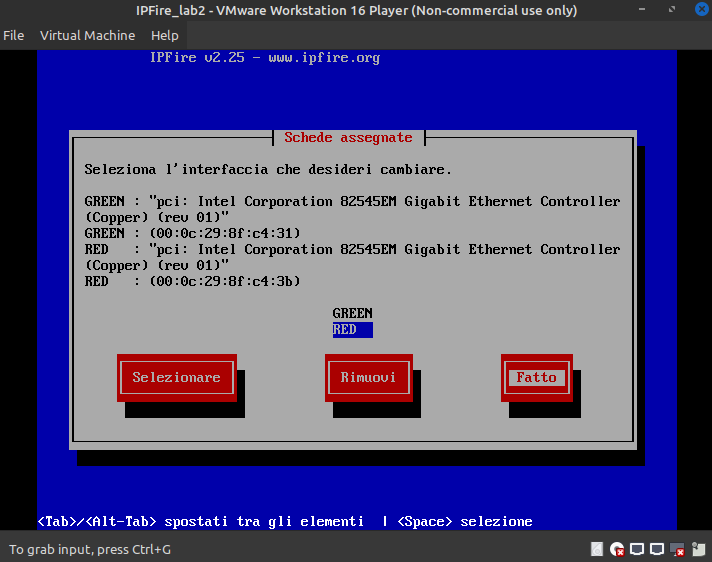Open the Virtual Machine menu

tap(87, 35)
